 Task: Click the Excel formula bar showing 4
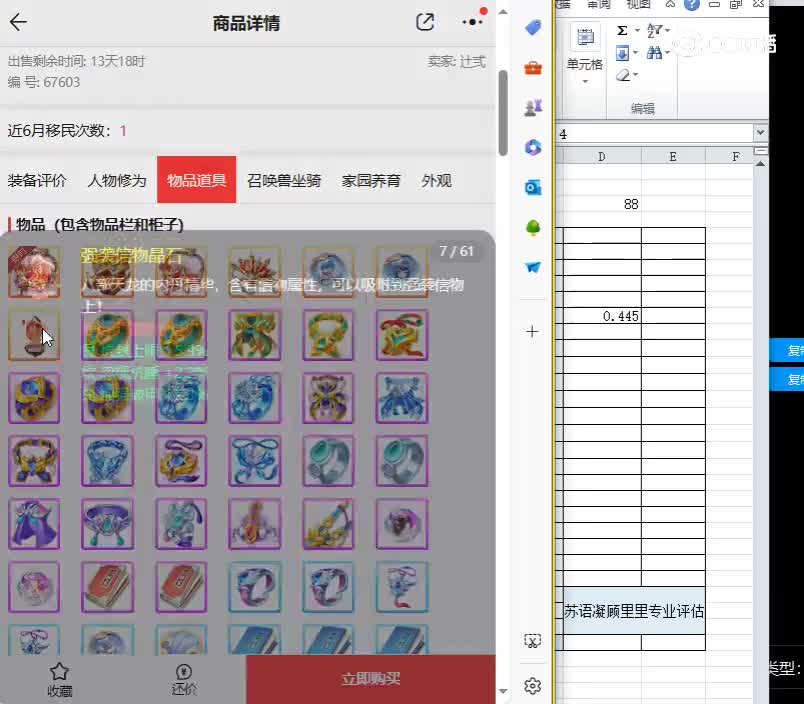[x=655, y=134]
